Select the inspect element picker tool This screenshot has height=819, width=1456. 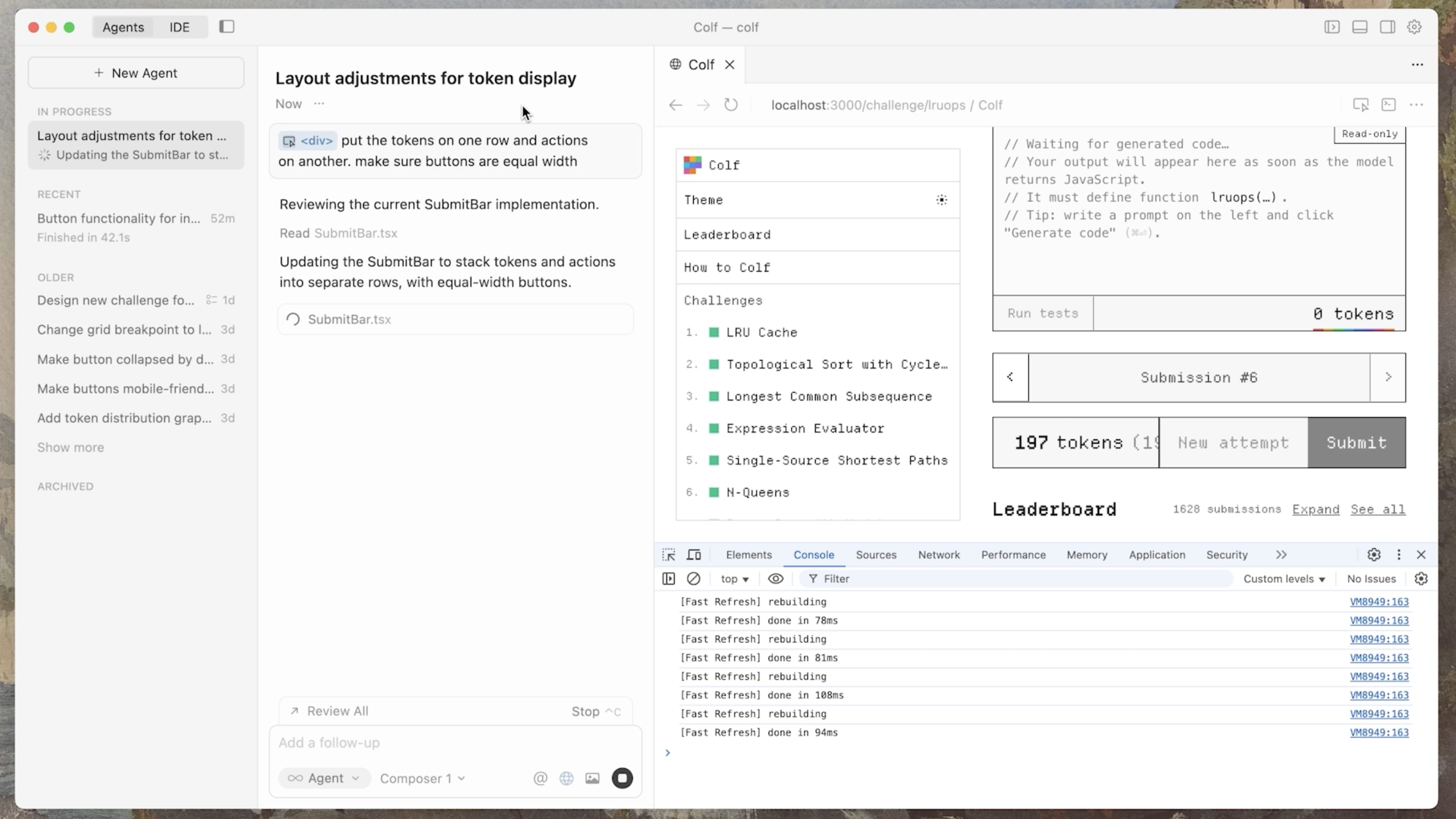(x=669, y=555)
